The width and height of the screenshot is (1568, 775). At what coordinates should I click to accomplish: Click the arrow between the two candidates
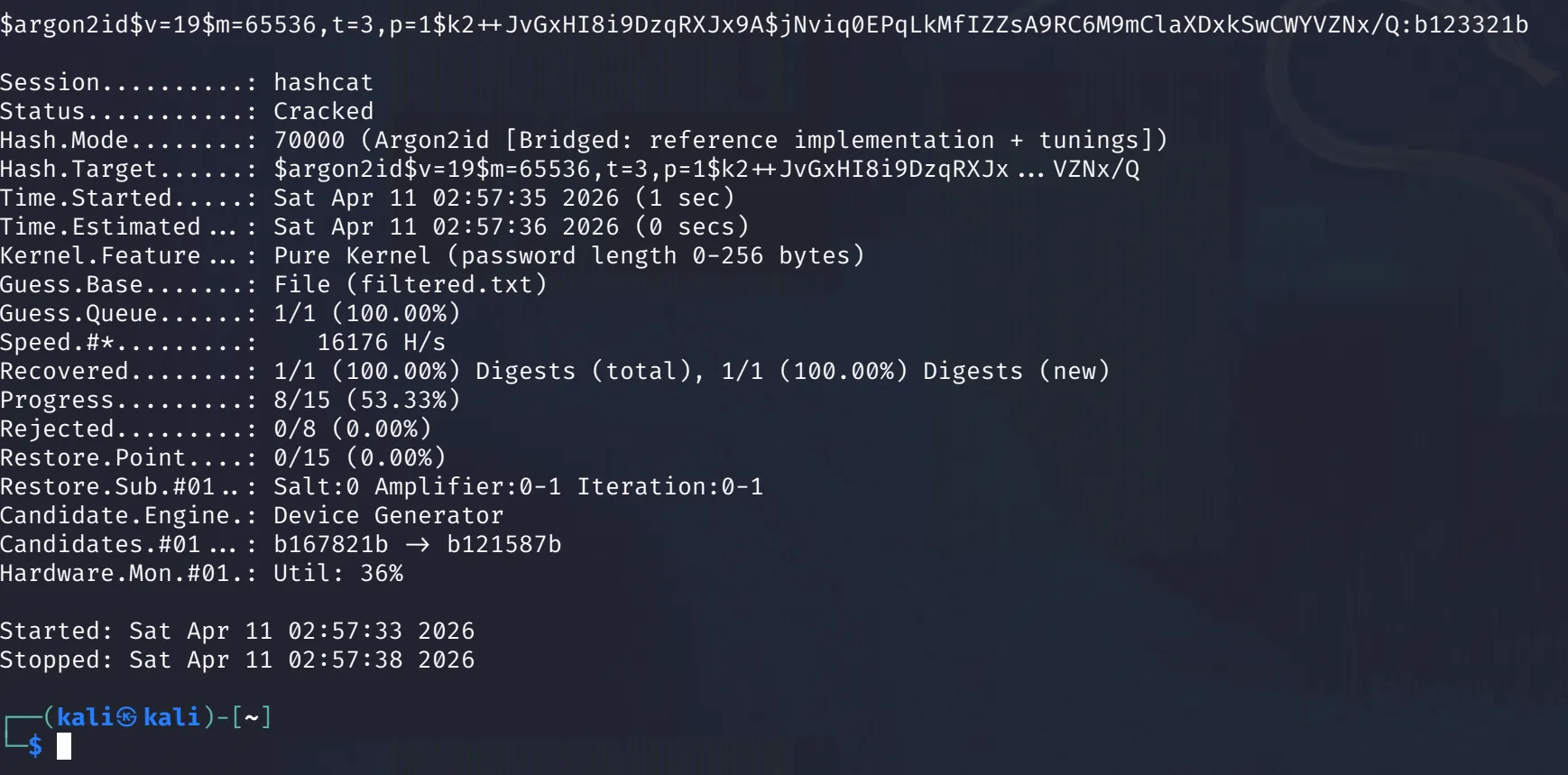pos(417,544)
